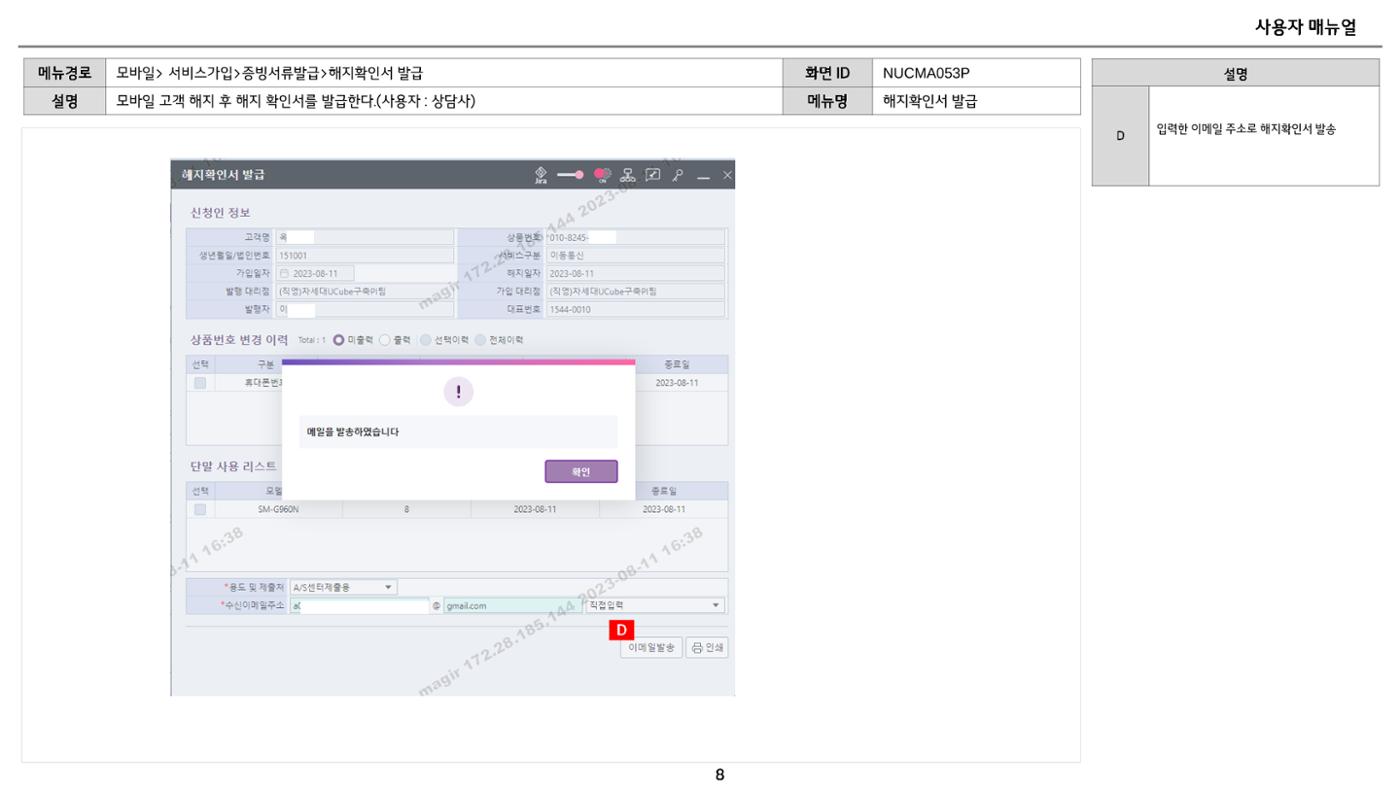Click the 이메일발송 button
Screen dimensions: 1400x788
[x=650, y=647]
